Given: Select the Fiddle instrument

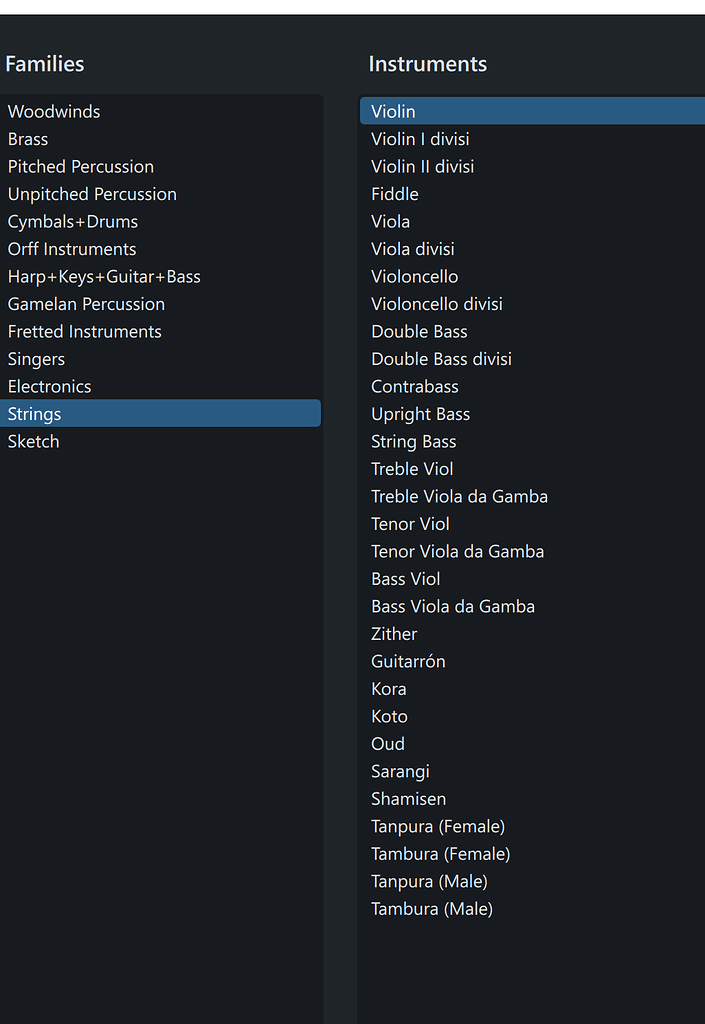Looking at the screenshot, I should point(394,193).
